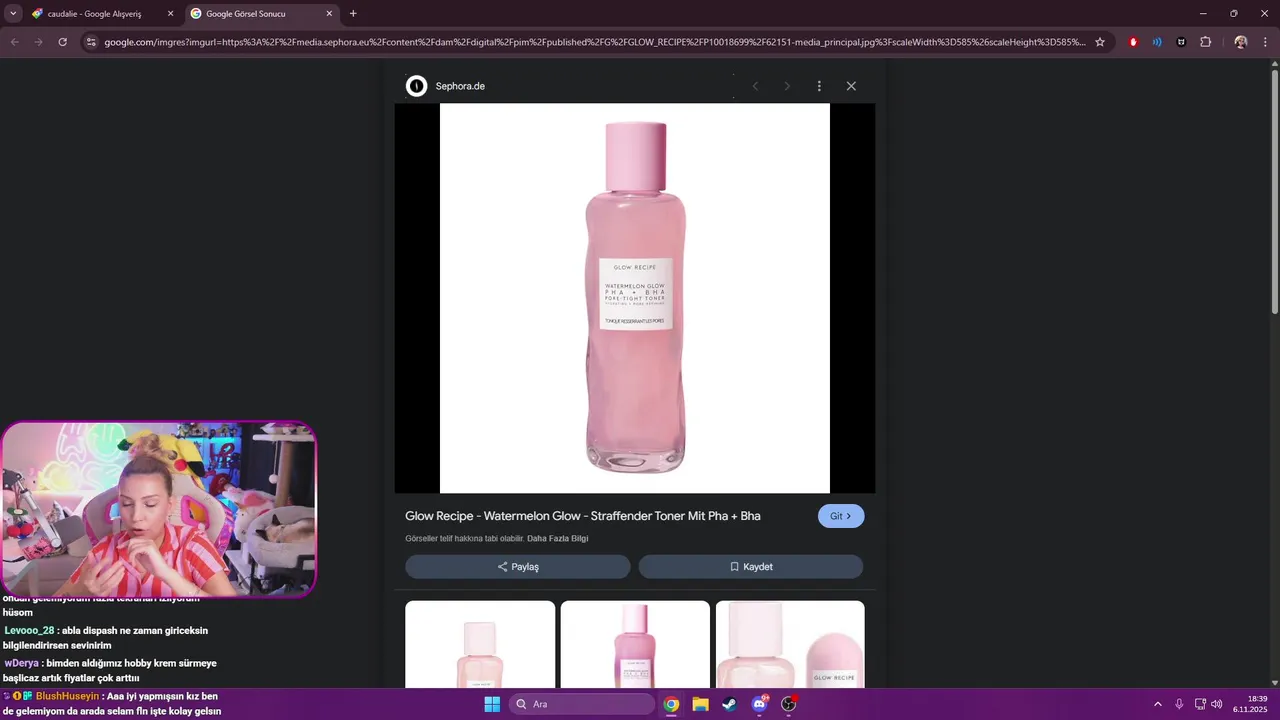Click the Git button to visit page
1280x720 pixels.
(841, 516)
